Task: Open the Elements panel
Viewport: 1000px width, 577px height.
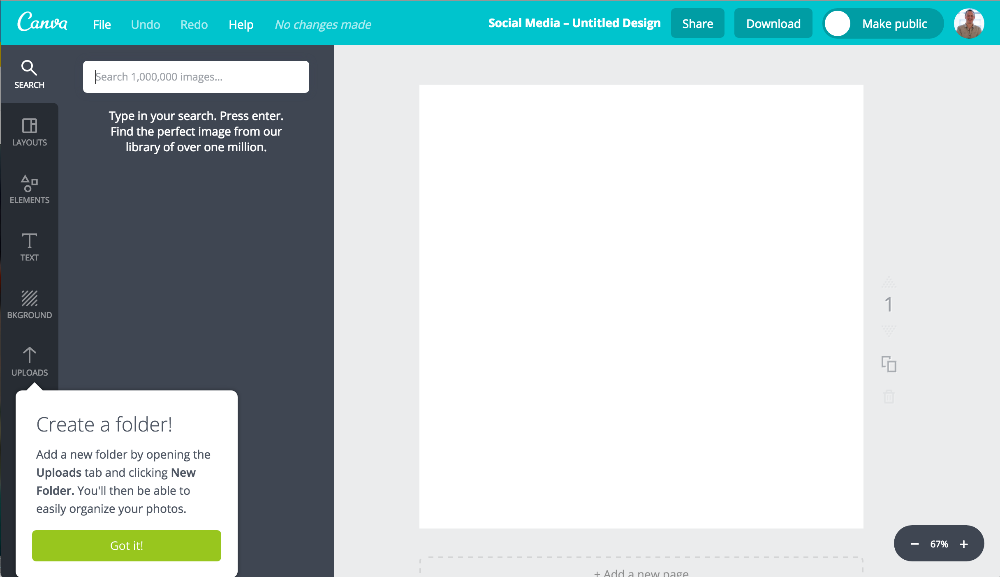Action: click(x=29, y=189)
